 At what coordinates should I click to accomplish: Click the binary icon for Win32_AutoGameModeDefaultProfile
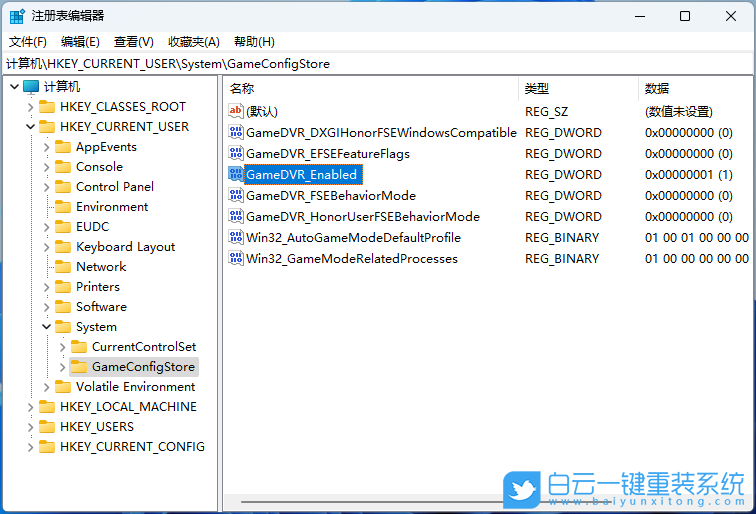[236, 237]
